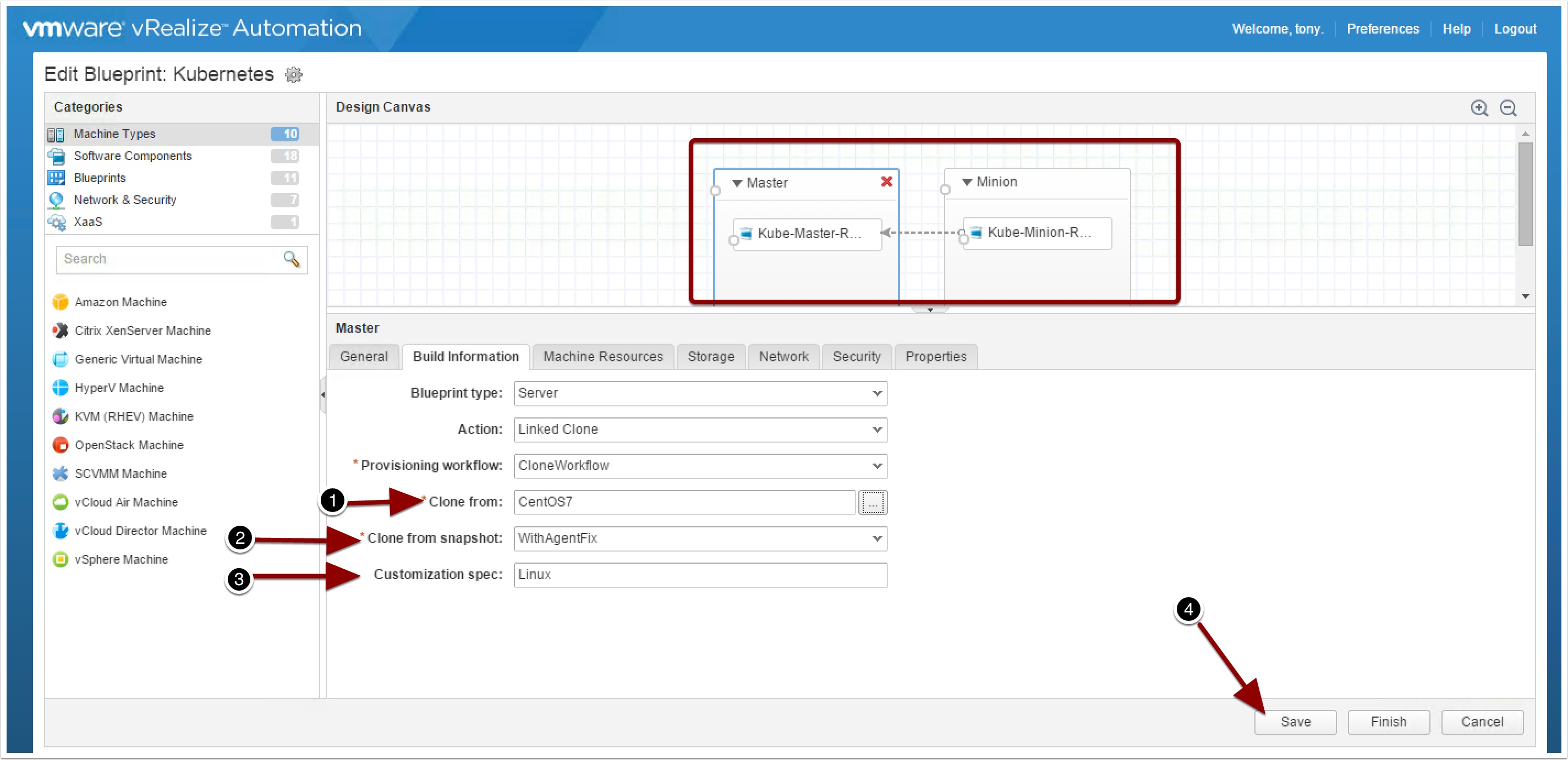Click the Clone from text field
The width and height of the screenshot is (1568, 760).
click(x=685, y=503)
